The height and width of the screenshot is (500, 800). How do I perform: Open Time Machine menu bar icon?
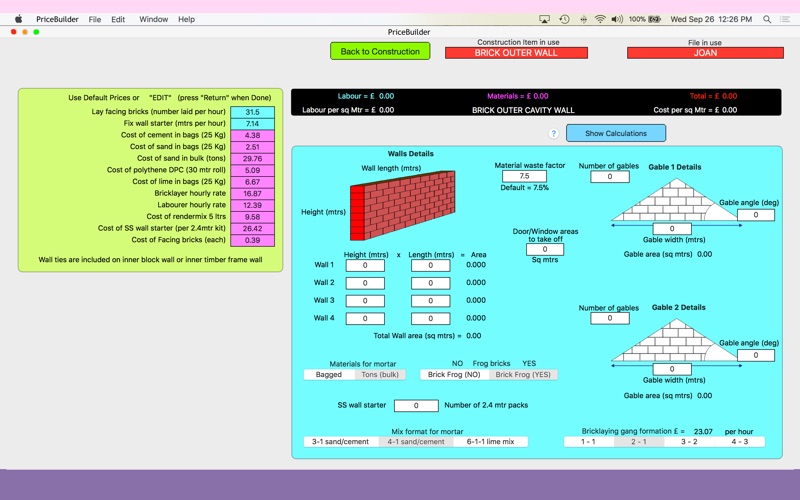click(564, 19)
